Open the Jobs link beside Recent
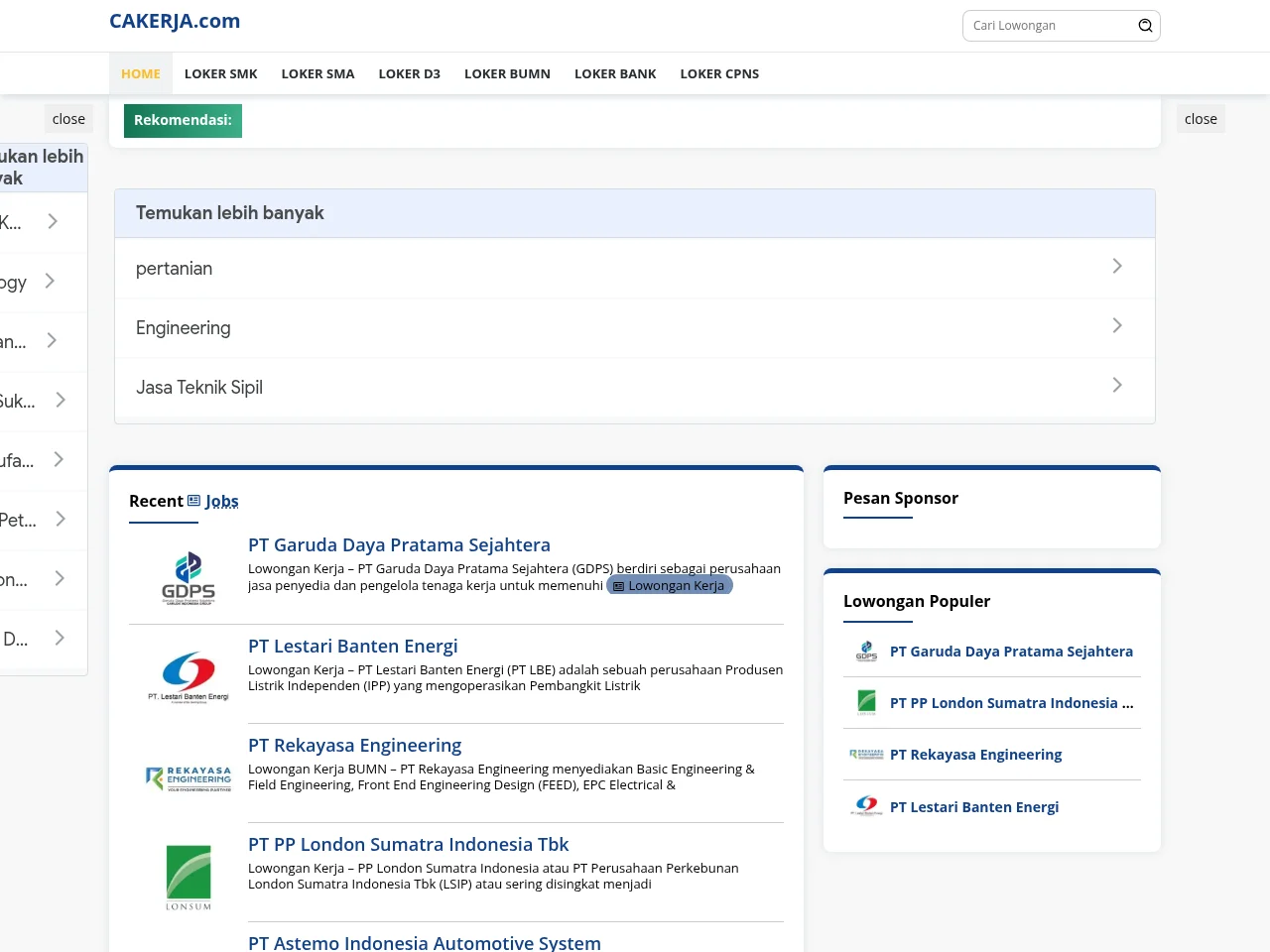This screenshot has width=1270, height=952. pos(222,501)
